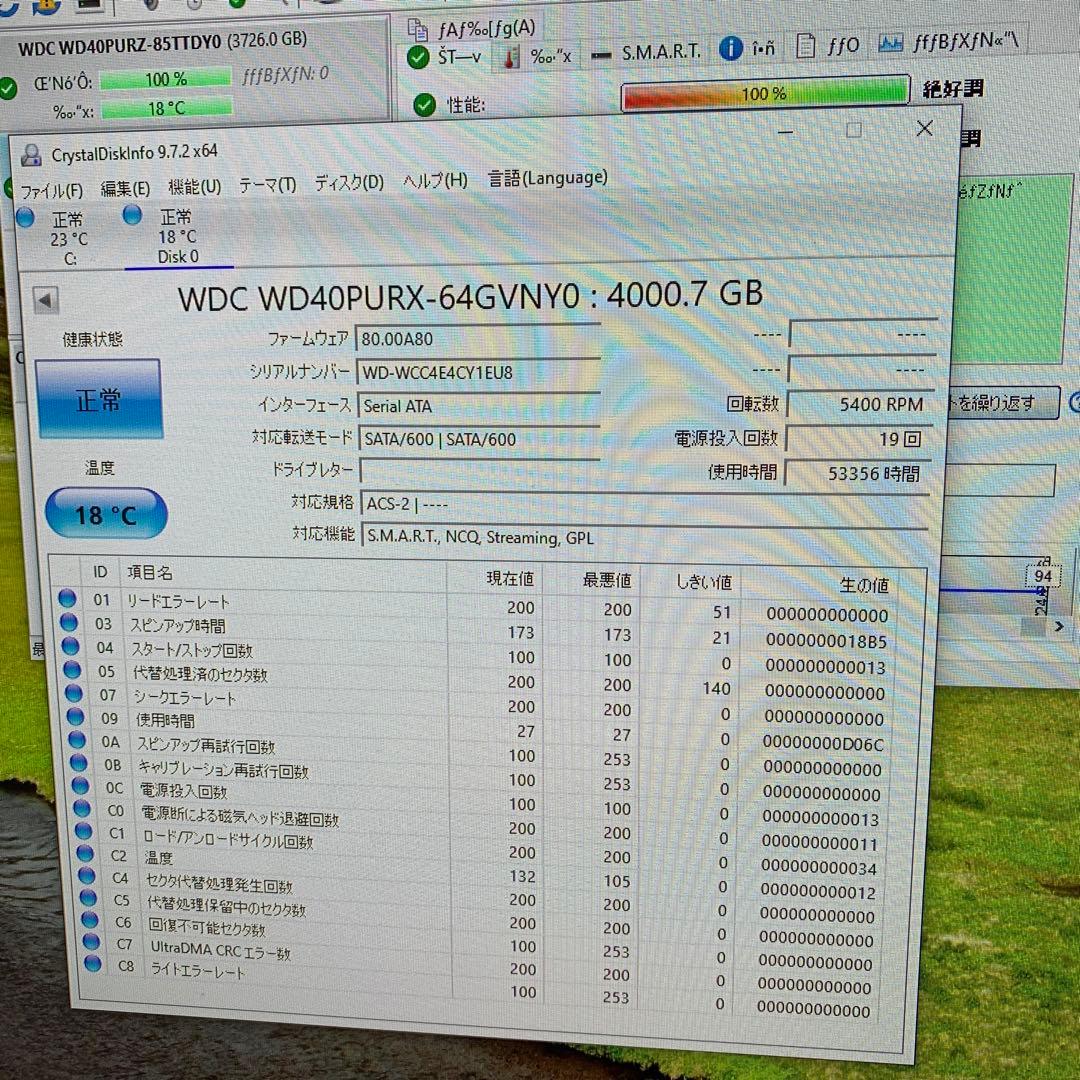
Task: Close the CrystalDiskInfo window
Action: (924, 128)
